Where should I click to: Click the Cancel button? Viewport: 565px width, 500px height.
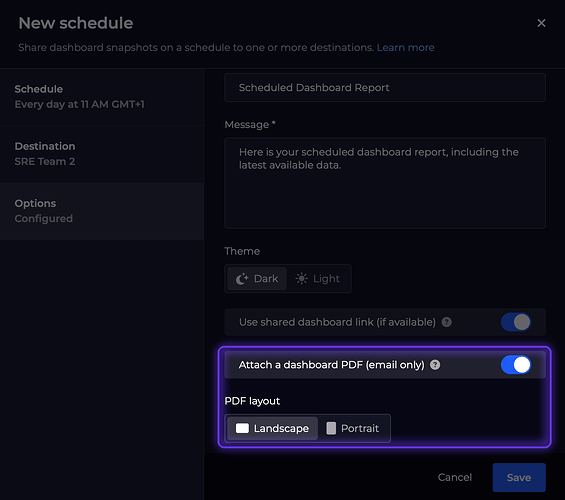click(x=455, y=477)
